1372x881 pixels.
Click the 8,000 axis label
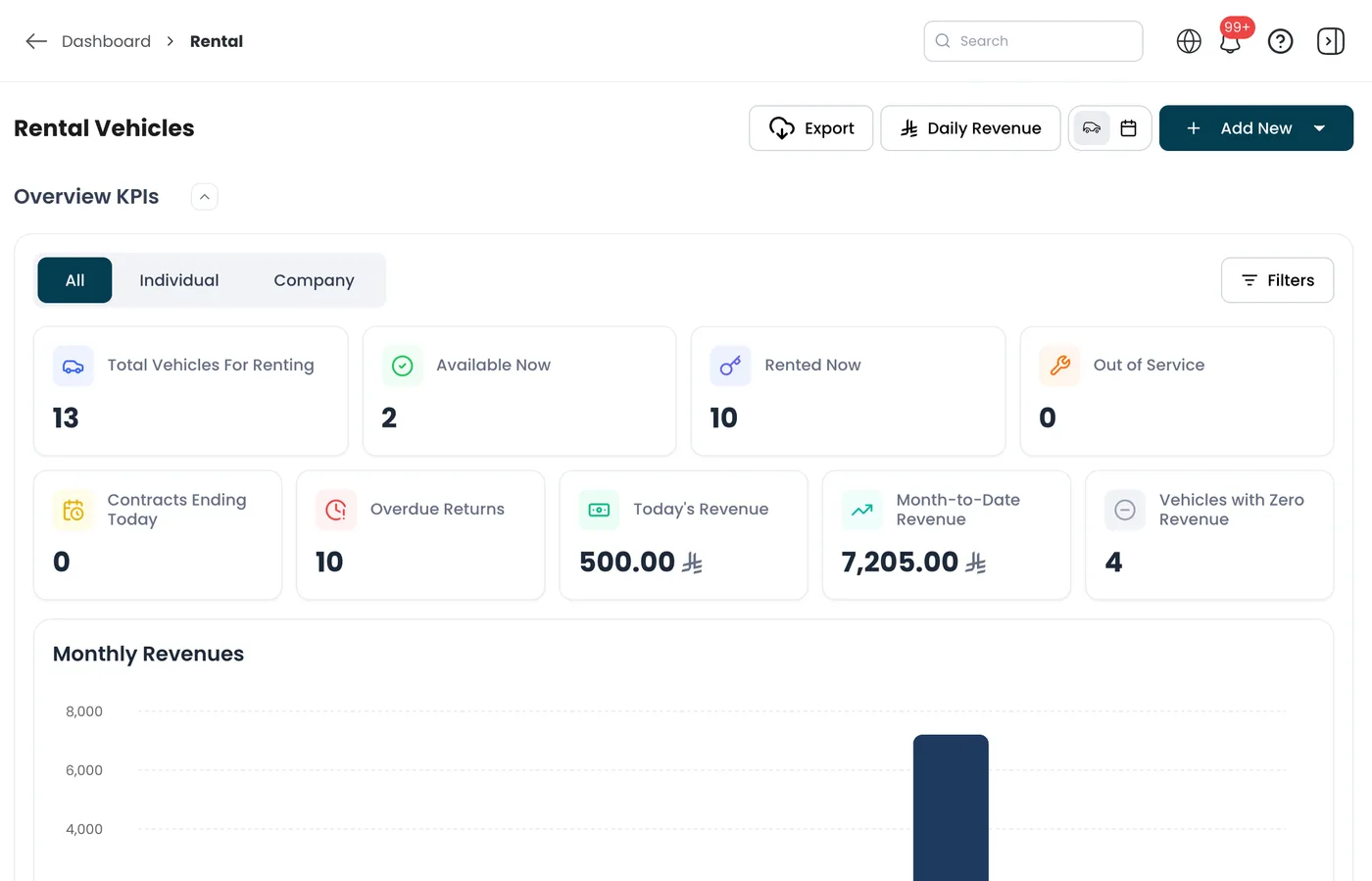tap(84, 711)
